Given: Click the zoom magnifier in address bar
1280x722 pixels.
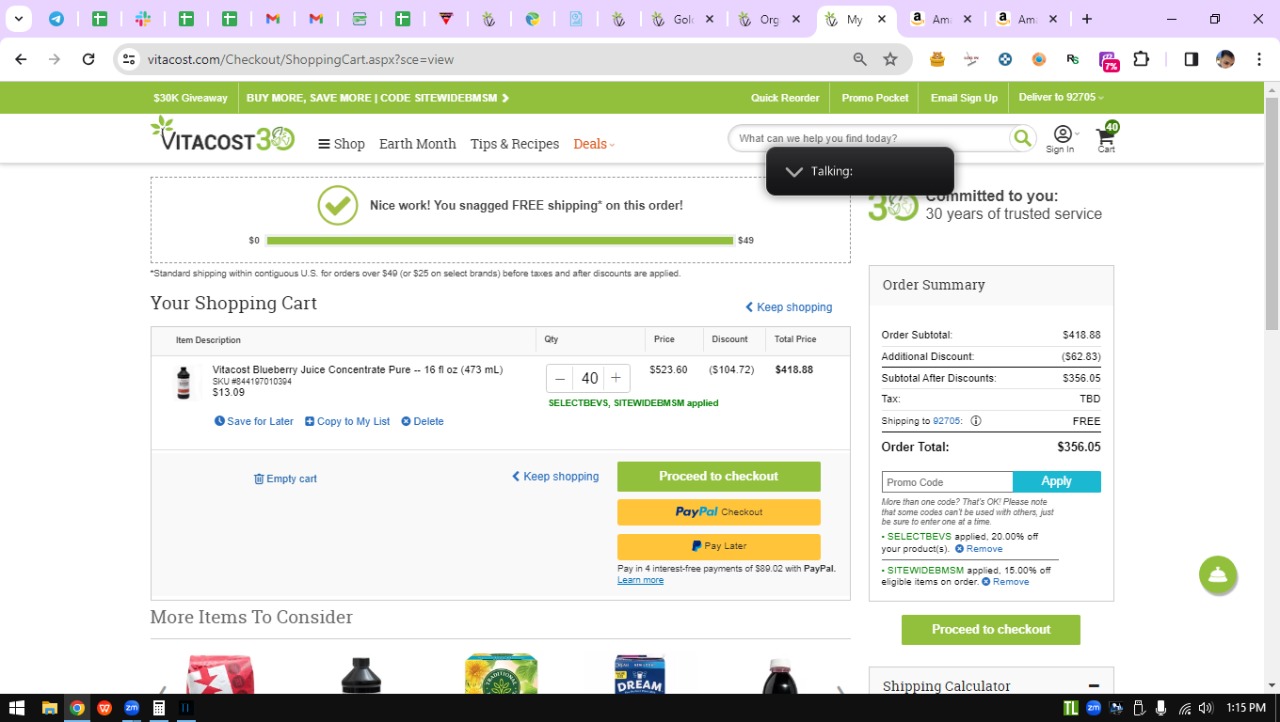Looking at the screenshot, I should click(x=860, y=59).
